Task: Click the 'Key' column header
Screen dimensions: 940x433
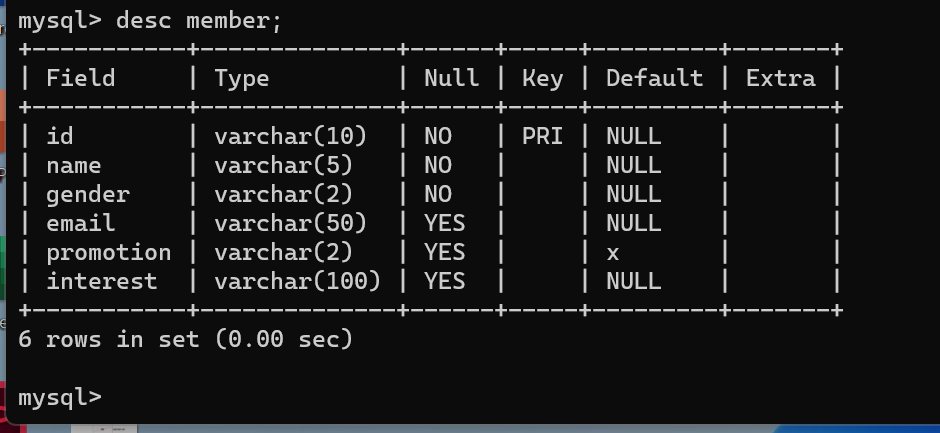Action: pyautogui.click(x=543, y=79)
